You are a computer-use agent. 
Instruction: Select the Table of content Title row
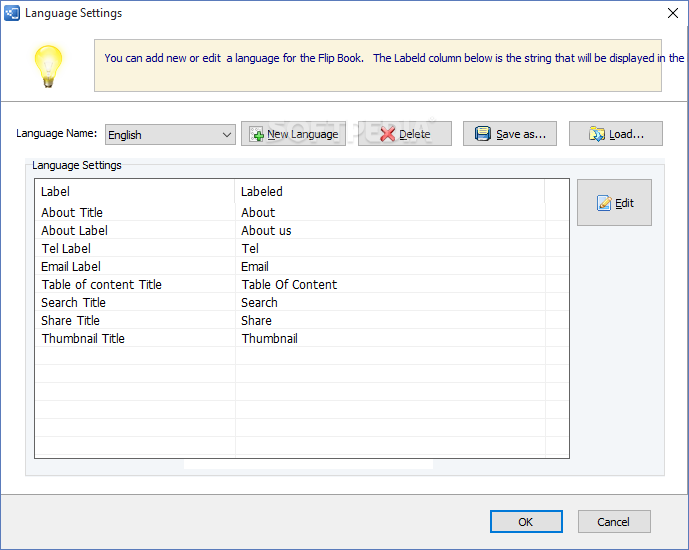point(302,285)
